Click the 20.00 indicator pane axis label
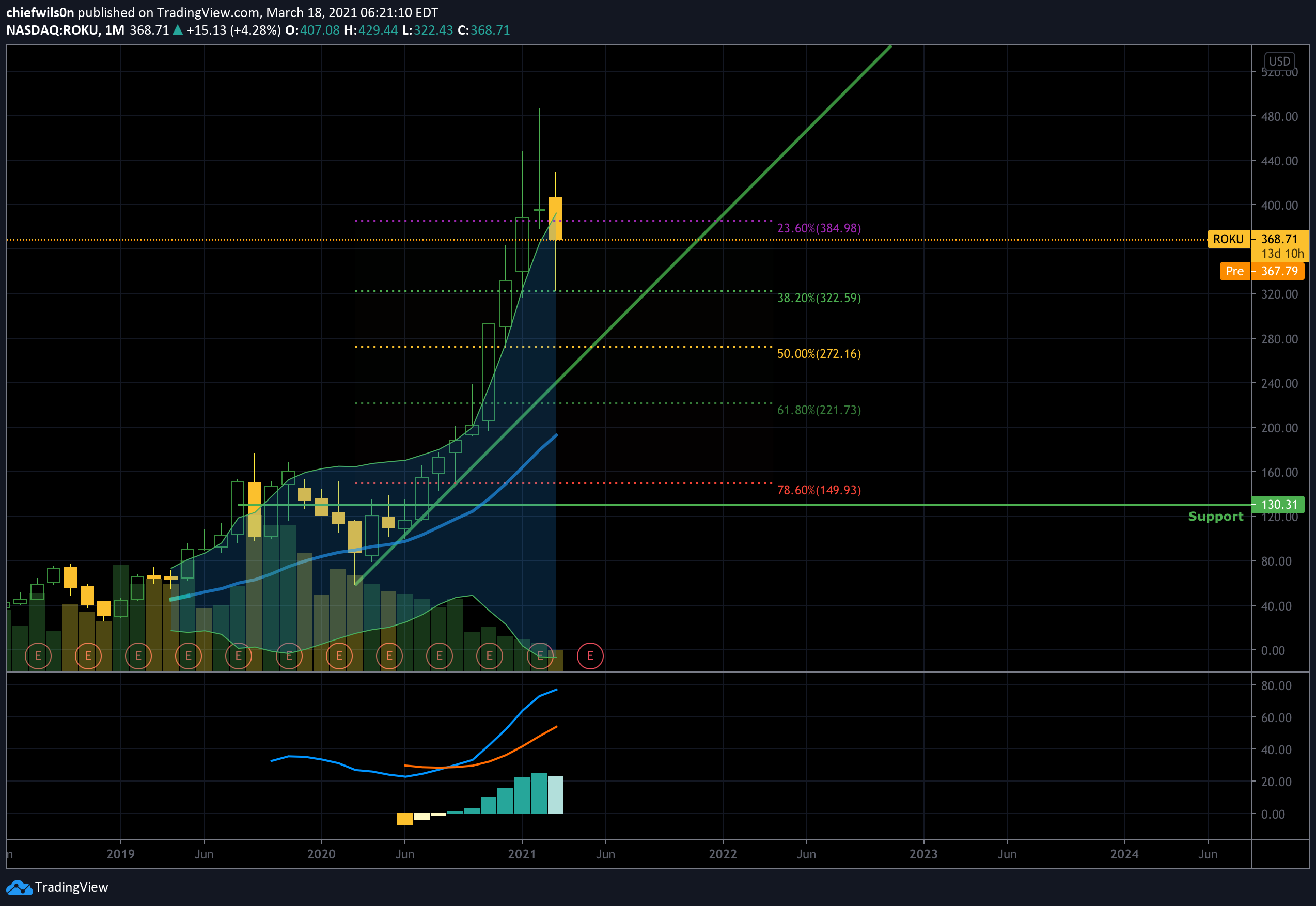The image size is (1316, 906). (x=1276, y=782)
